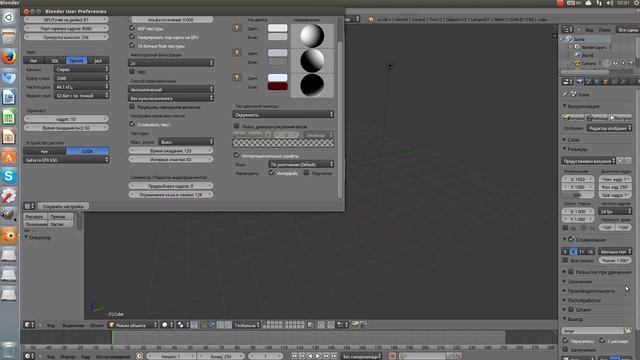Open the Выделение menu in 3D view header

pyautogui.click(x=73, y=325)
